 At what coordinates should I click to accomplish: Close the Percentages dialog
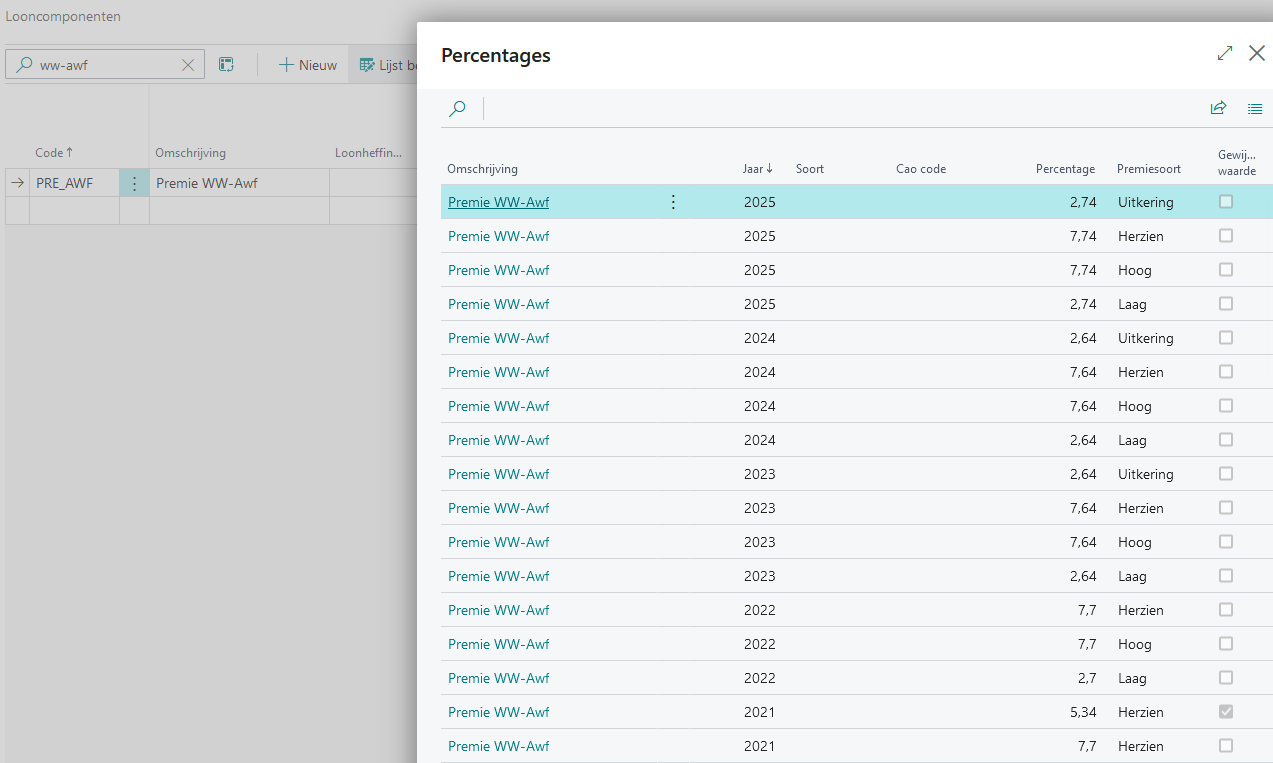(1257, 54)
